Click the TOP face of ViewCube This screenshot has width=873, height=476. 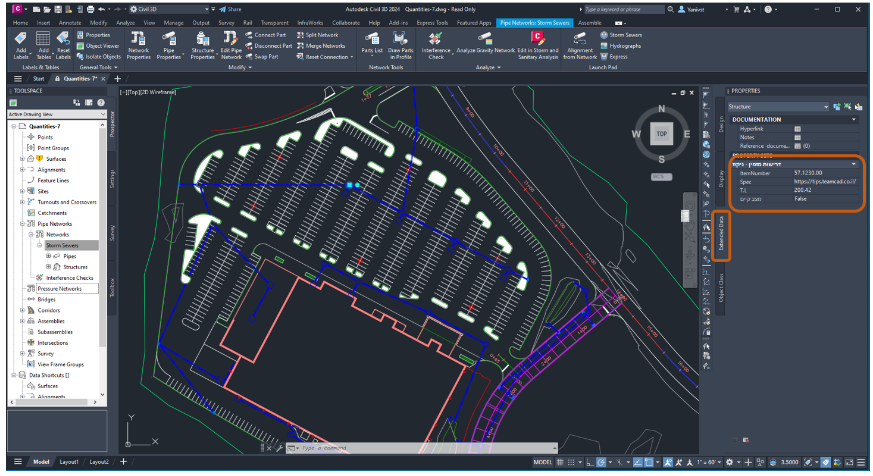[x=660, y=132]
